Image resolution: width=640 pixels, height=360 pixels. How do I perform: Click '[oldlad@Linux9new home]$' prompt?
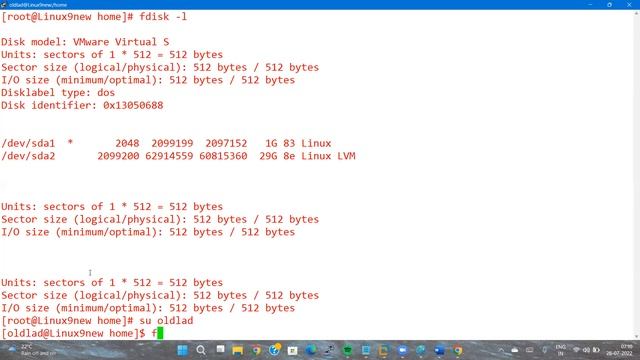click(73, 333)
